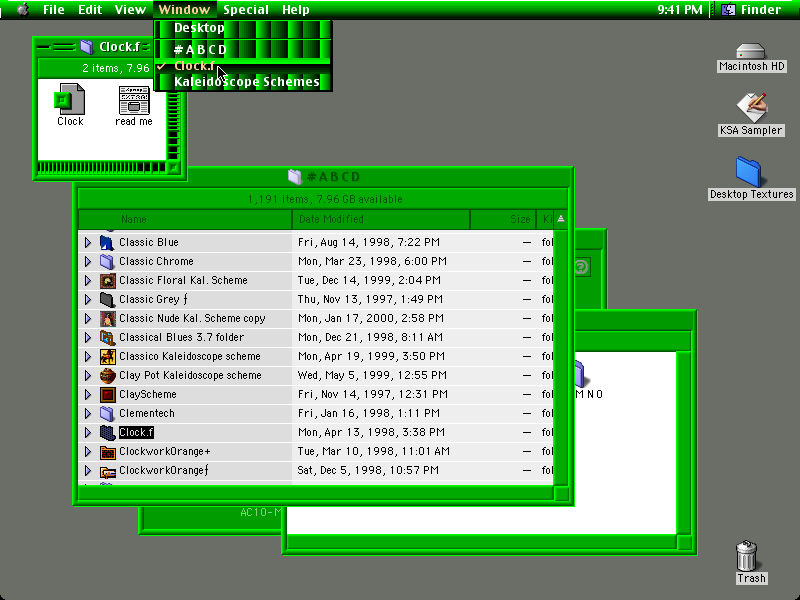Expand the Classic Blue folder triangle
This screenshot has width=800, height=600.
[x=88, y=242]
